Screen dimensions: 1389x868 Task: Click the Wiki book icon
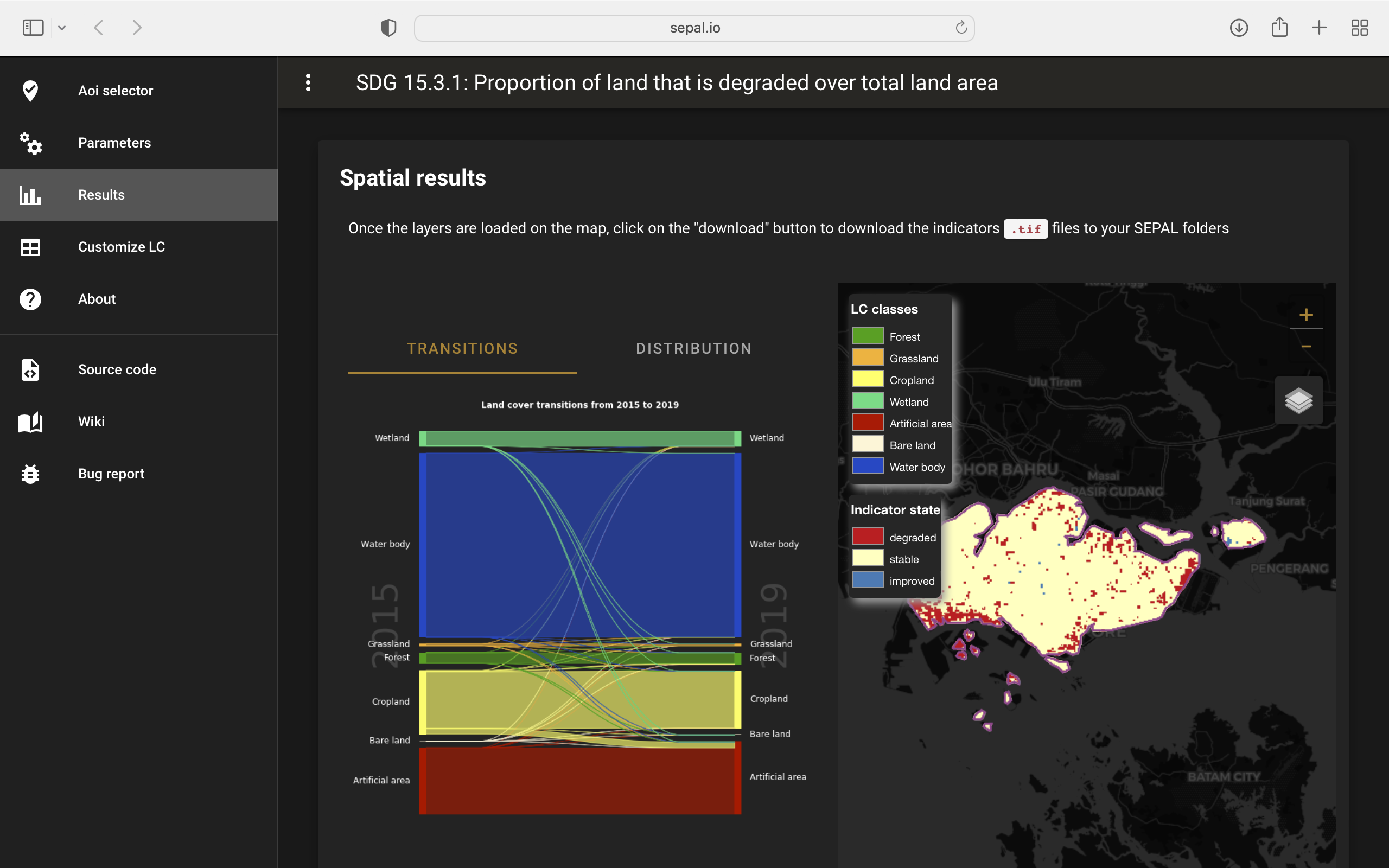coord(30,422)
